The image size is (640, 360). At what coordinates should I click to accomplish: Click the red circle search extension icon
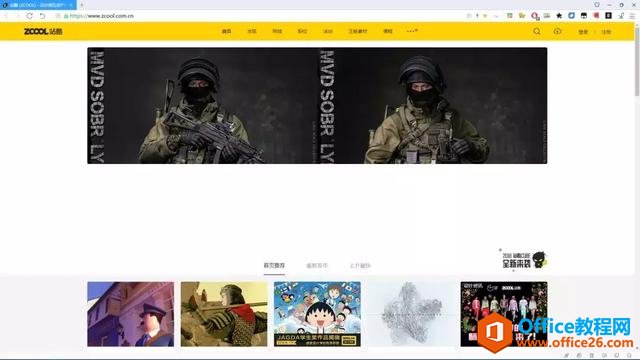(x=535, y=16)
